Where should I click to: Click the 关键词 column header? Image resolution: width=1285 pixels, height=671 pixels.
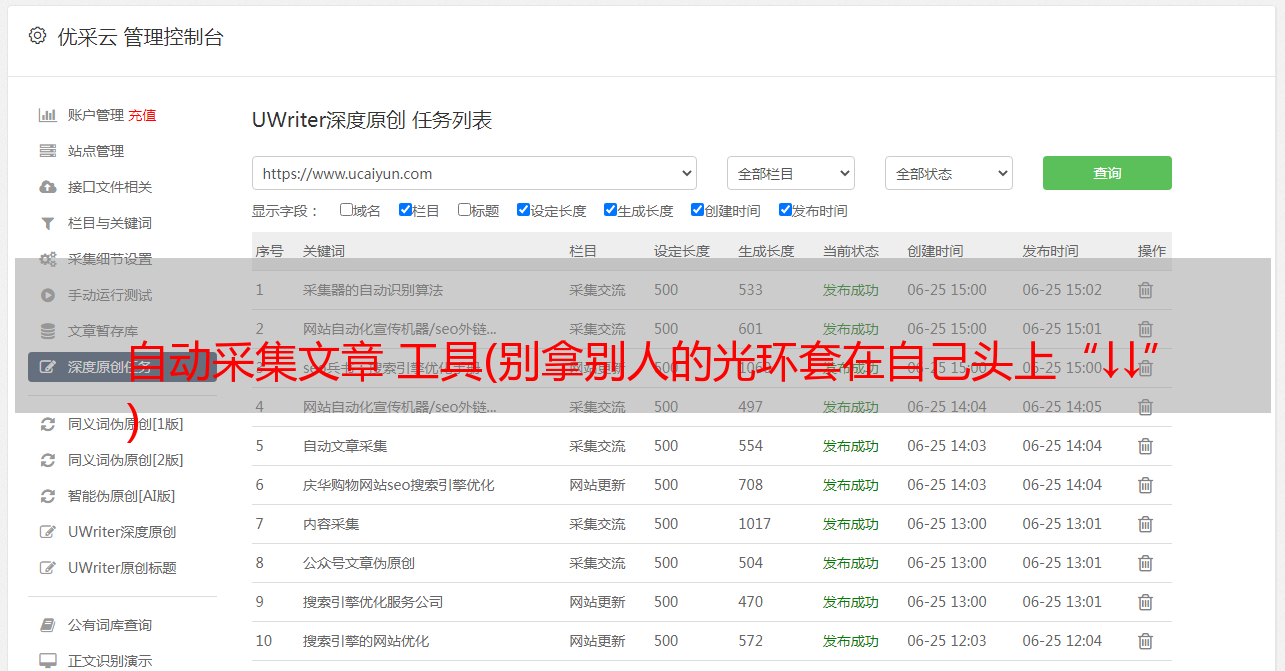pyautogui.click(x=324, y=251)
